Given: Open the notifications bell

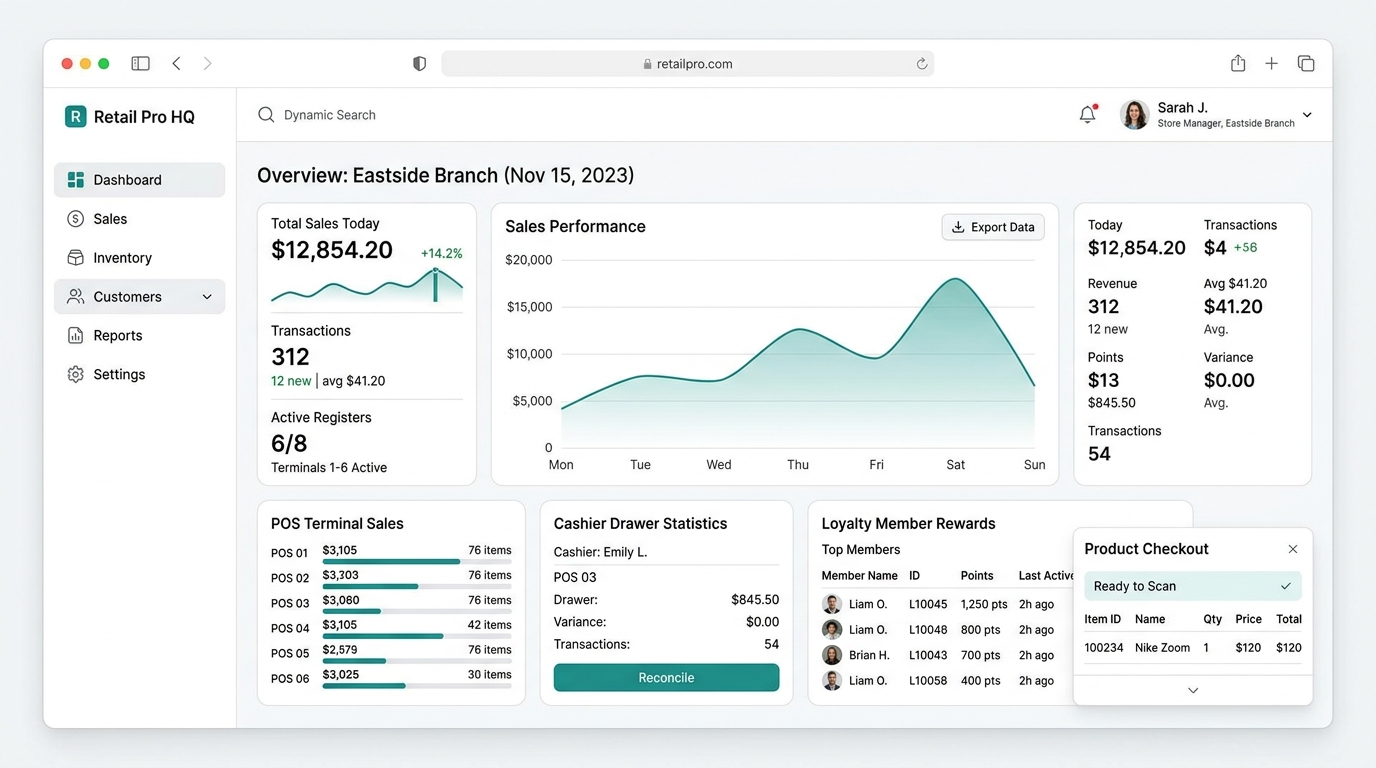Looking at the screenshot, I should [1088, 114].
